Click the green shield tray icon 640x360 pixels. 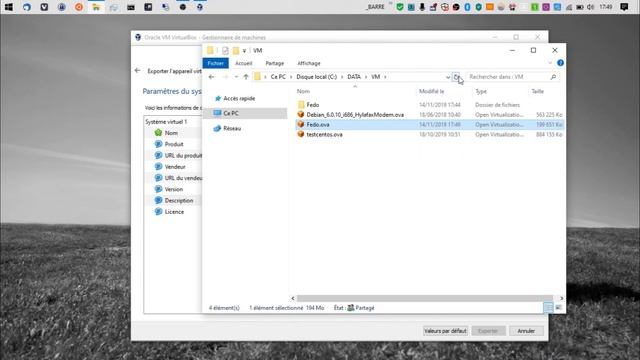(400, 7)
